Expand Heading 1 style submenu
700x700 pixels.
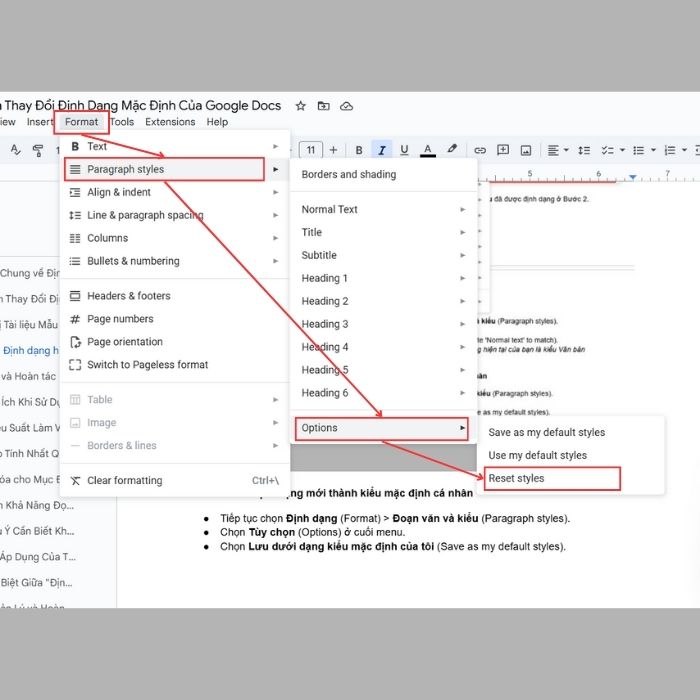click(x=383, y=278)
